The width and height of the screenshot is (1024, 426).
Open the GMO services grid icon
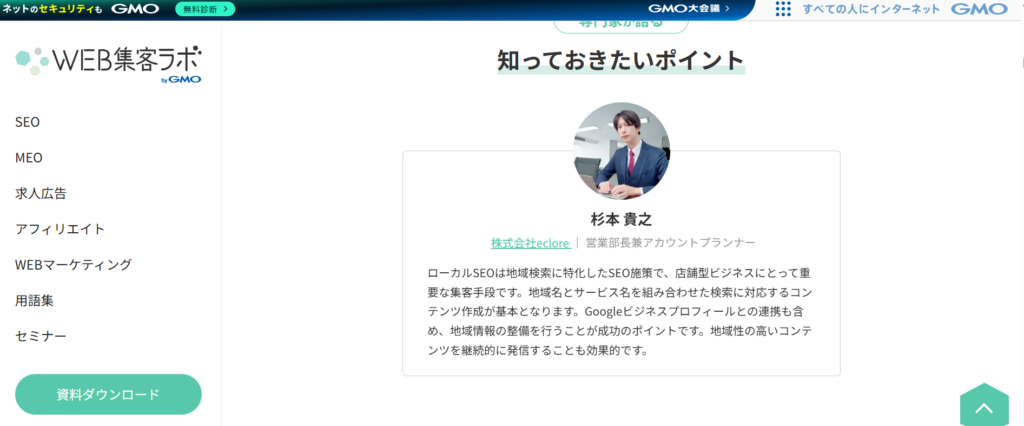click(x=783, y=9)
